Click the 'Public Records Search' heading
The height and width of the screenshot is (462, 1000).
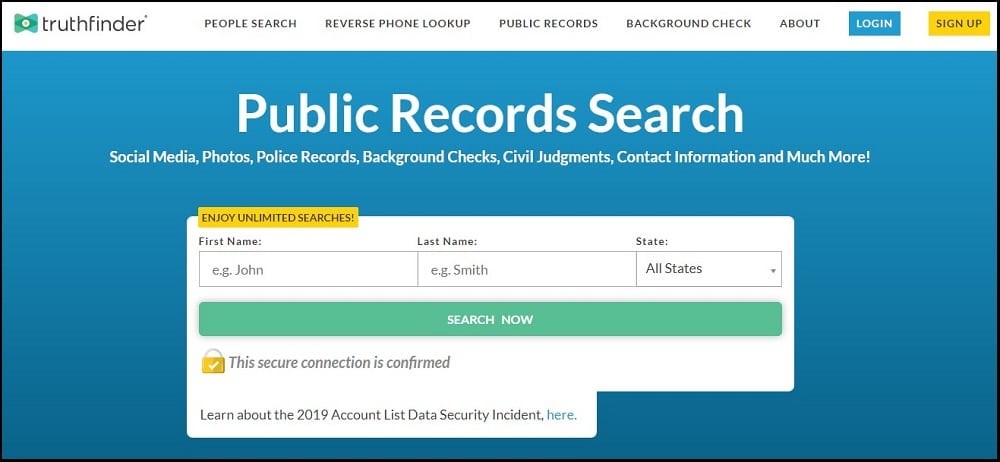pyautogui.click(x=490, y=113)
